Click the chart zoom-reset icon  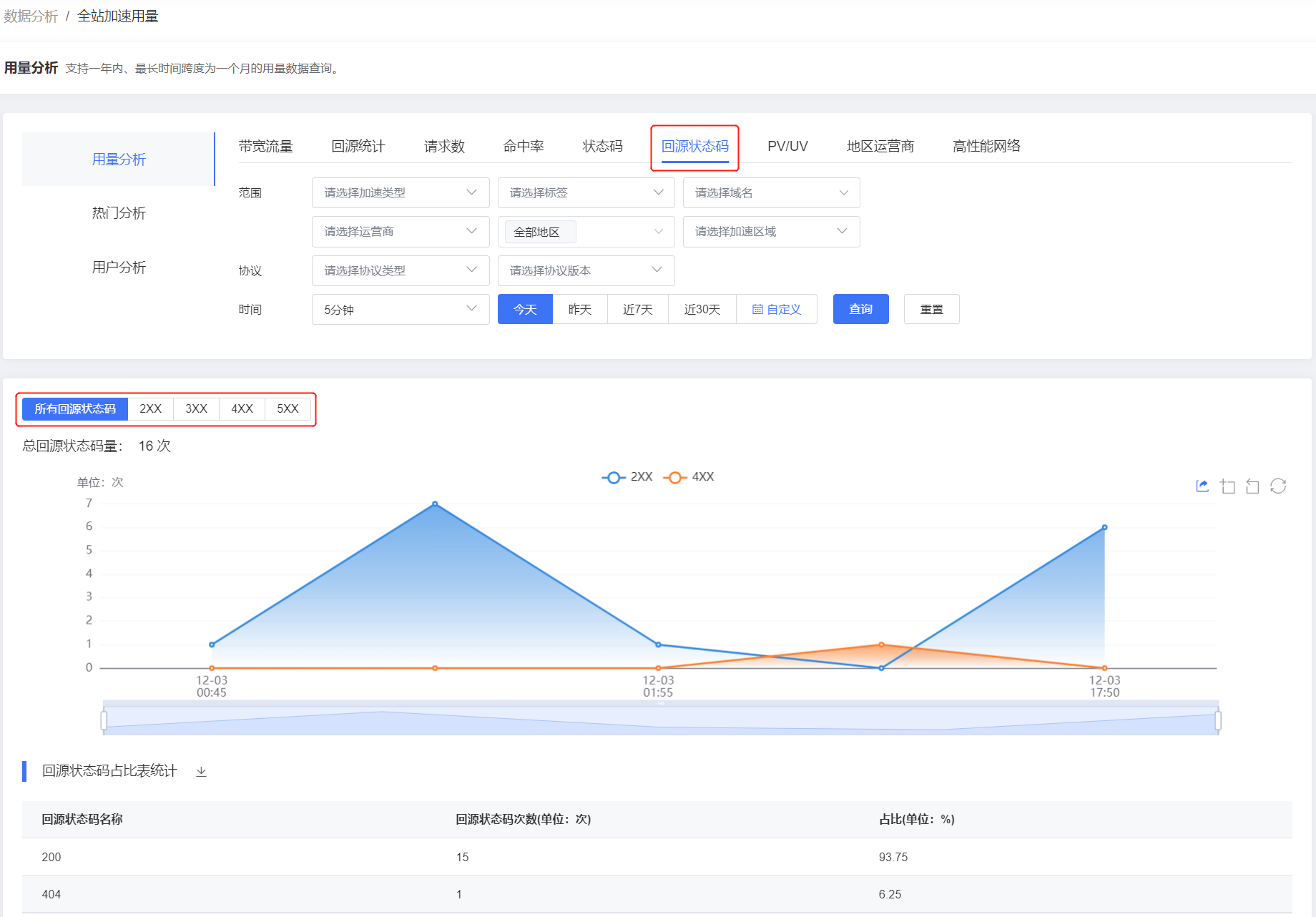[1252, 486]
